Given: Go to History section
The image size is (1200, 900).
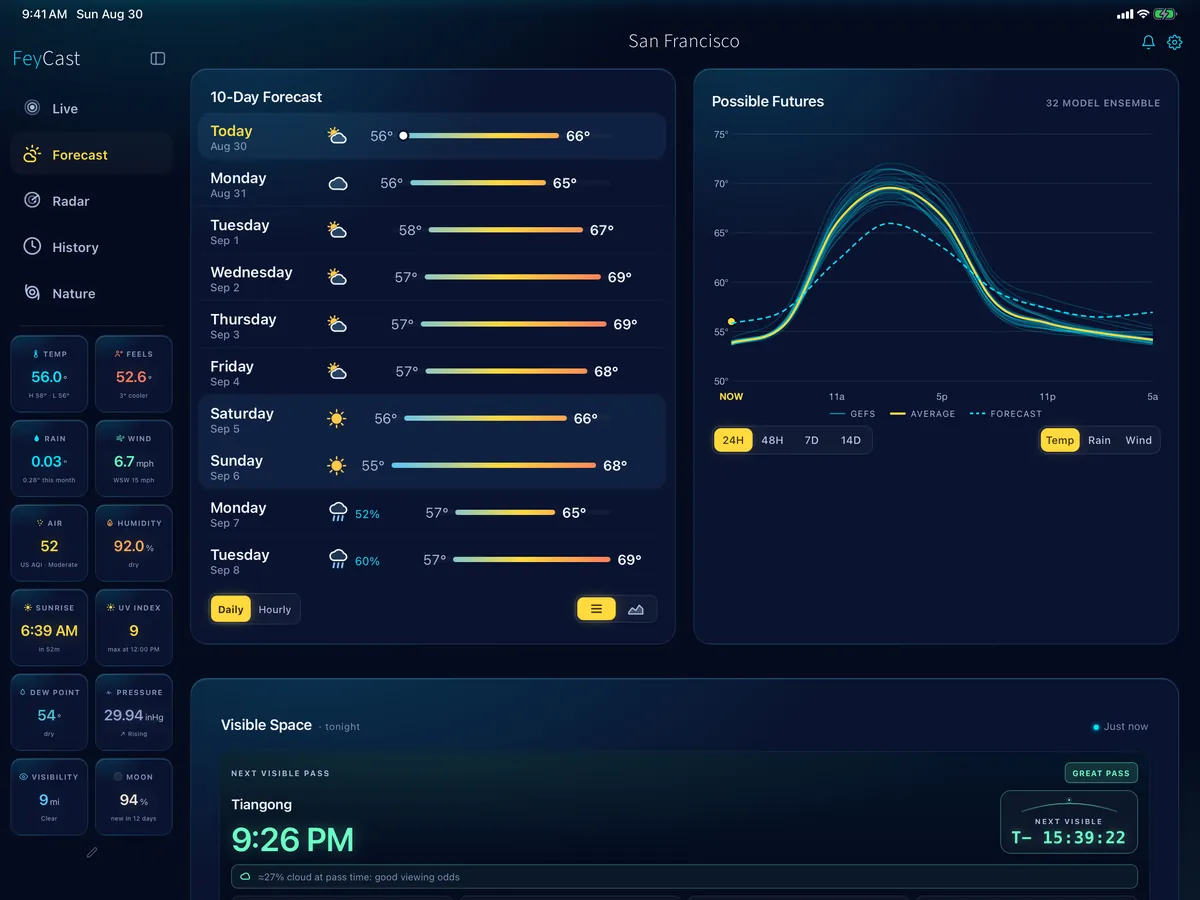Looking at the screenshot, I should 92,246.
